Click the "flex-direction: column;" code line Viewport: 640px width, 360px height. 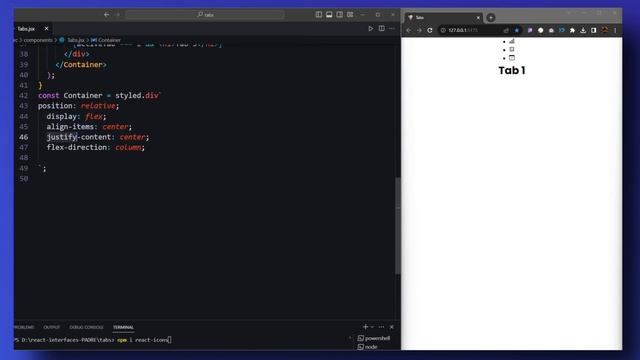tap(96, 147)
